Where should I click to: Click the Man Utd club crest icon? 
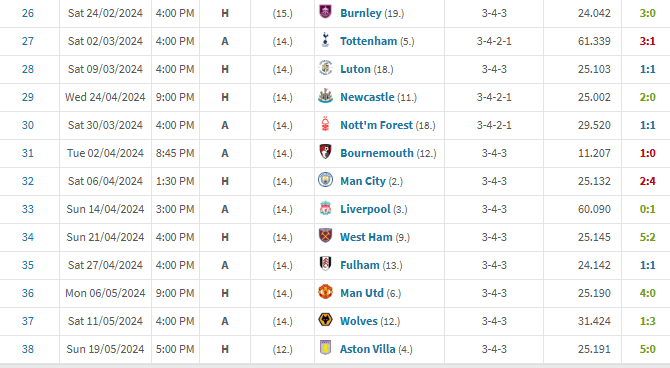325,291
